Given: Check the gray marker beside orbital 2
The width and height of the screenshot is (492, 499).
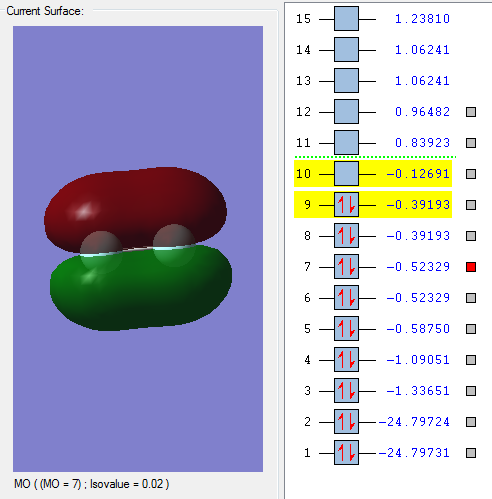Looking at the screenshot, I should (471, 422).
